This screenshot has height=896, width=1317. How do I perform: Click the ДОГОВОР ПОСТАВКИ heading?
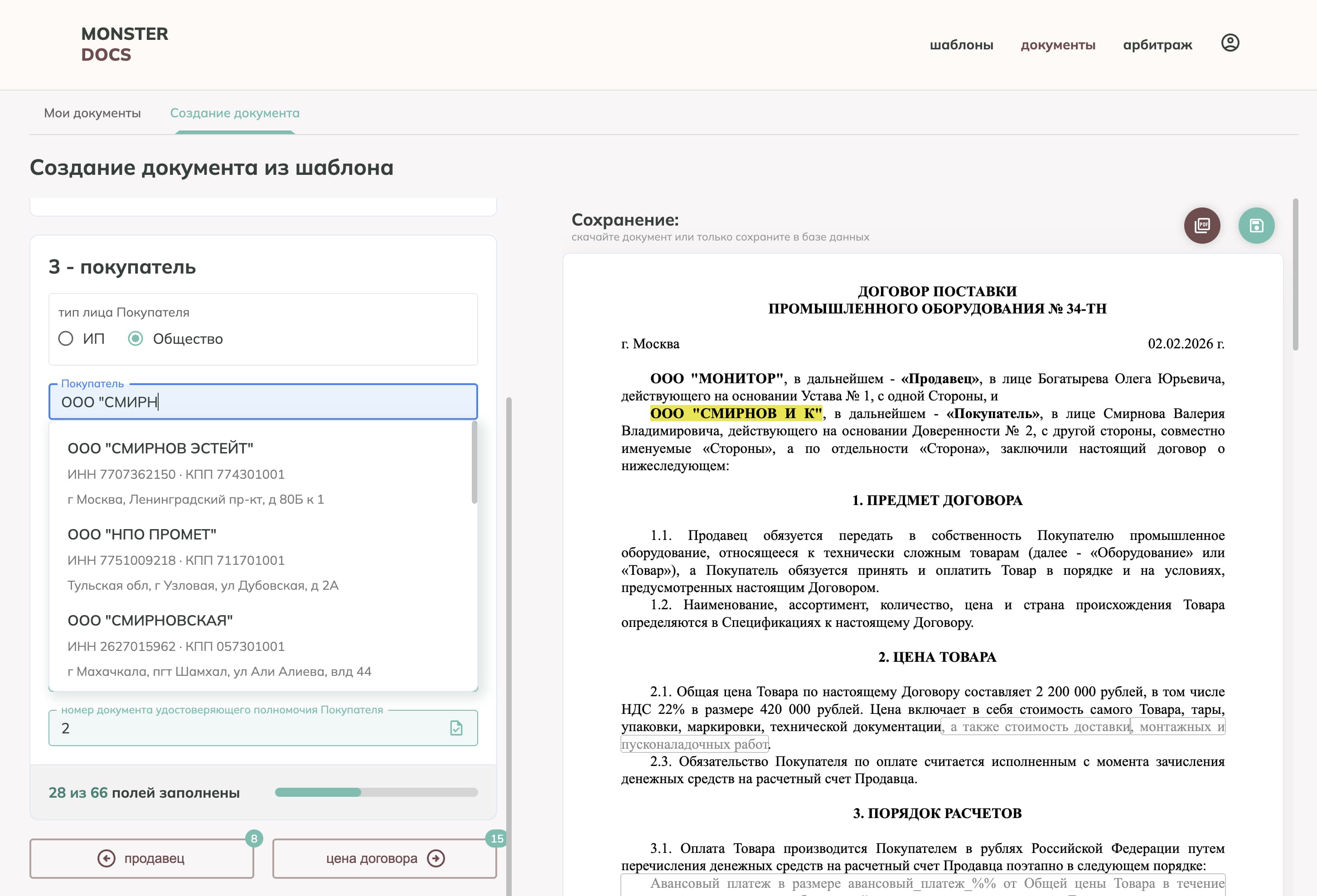point(937,291)
